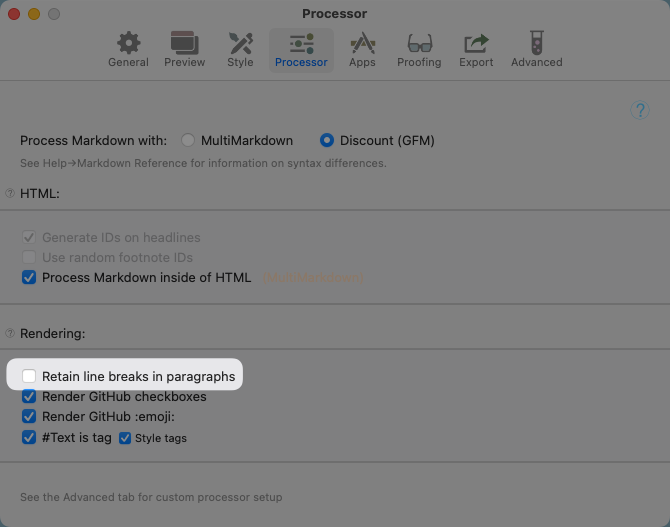This screenshot has width=670, height=527.
Task: Turn off Render GitHub :emoji:
Action: tap(29, 417)
